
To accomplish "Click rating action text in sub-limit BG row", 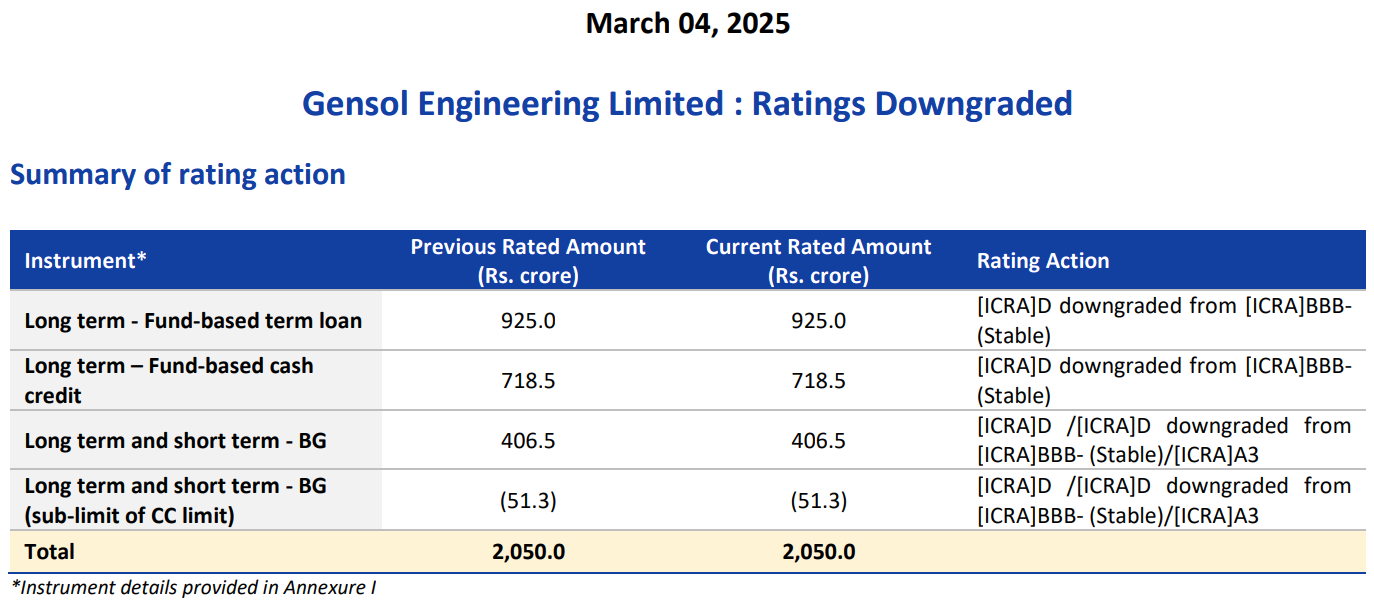I will click(1164, 501).
